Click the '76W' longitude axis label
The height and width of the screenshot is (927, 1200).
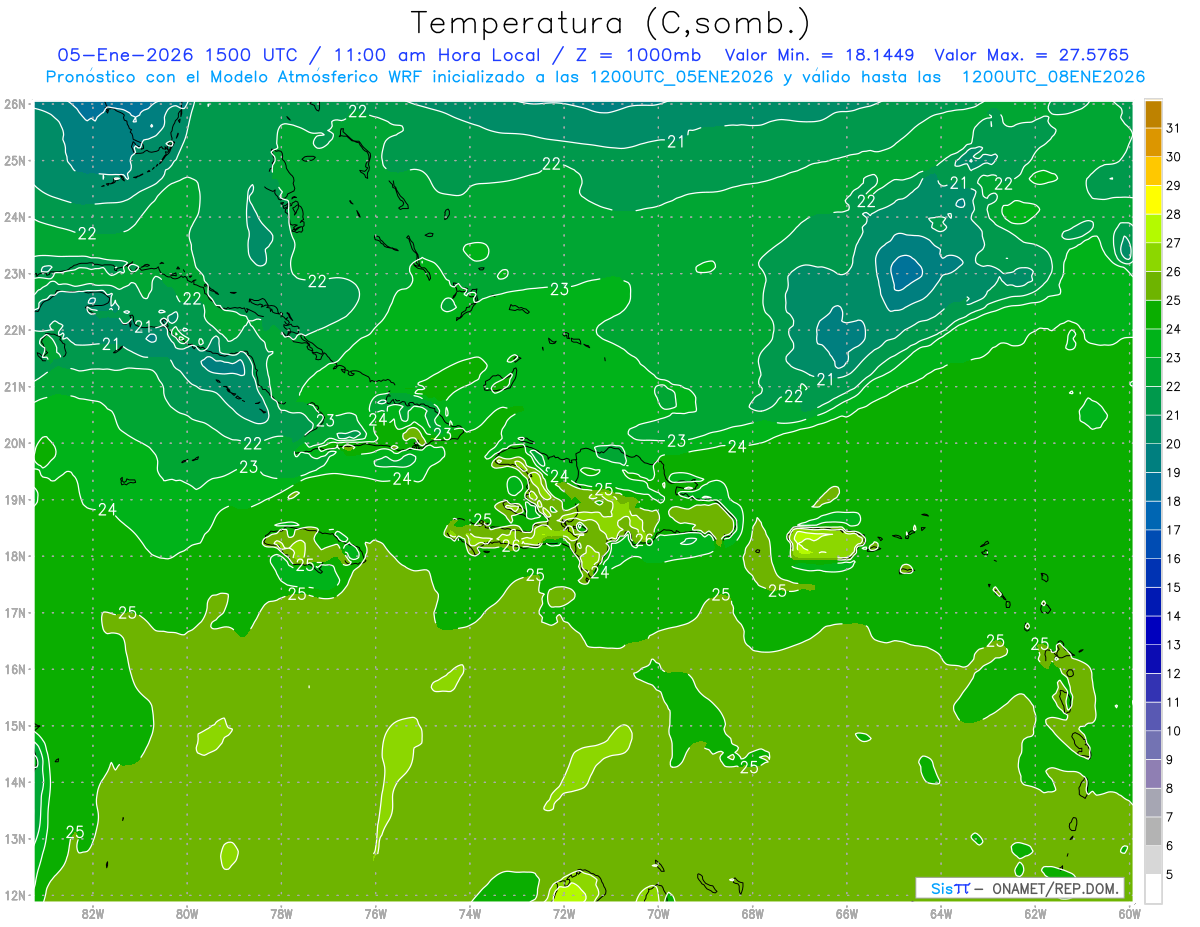tap(375, 914)
